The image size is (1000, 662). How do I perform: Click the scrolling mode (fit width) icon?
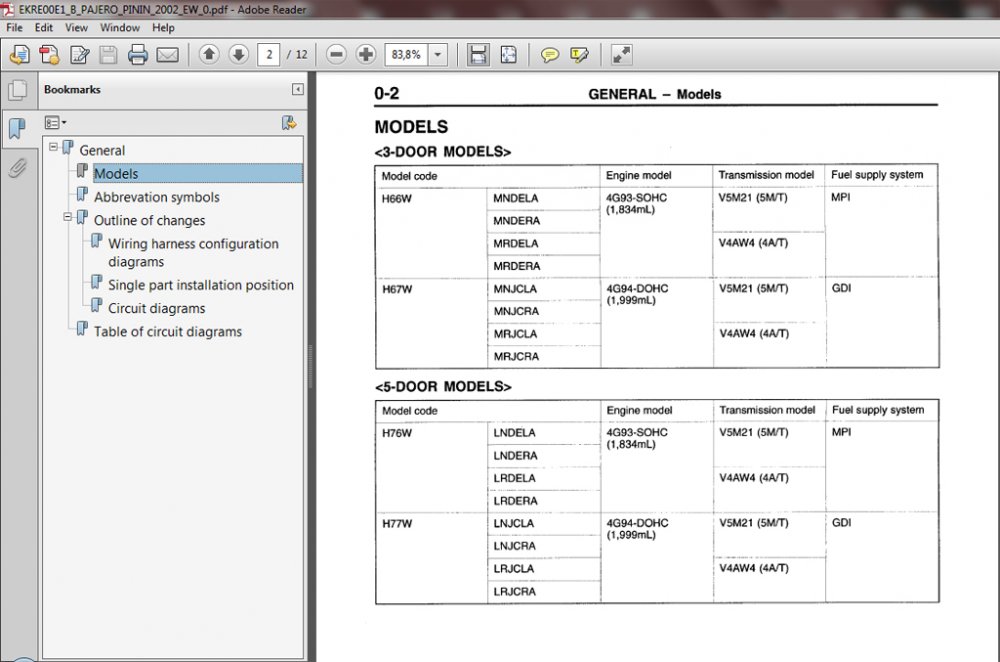[478, 55]
